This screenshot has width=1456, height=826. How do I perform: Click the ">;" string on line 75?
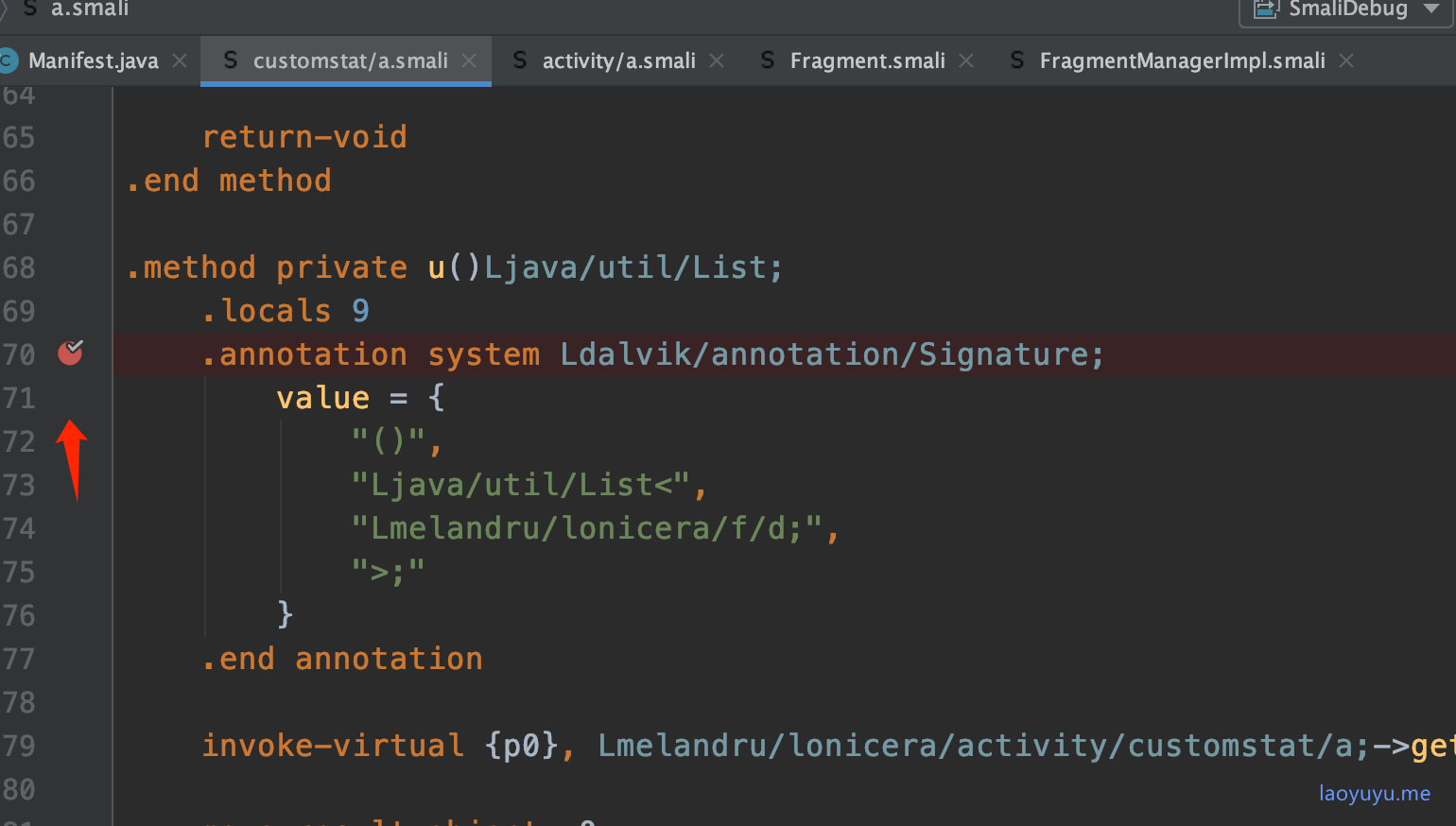(389, 572)
